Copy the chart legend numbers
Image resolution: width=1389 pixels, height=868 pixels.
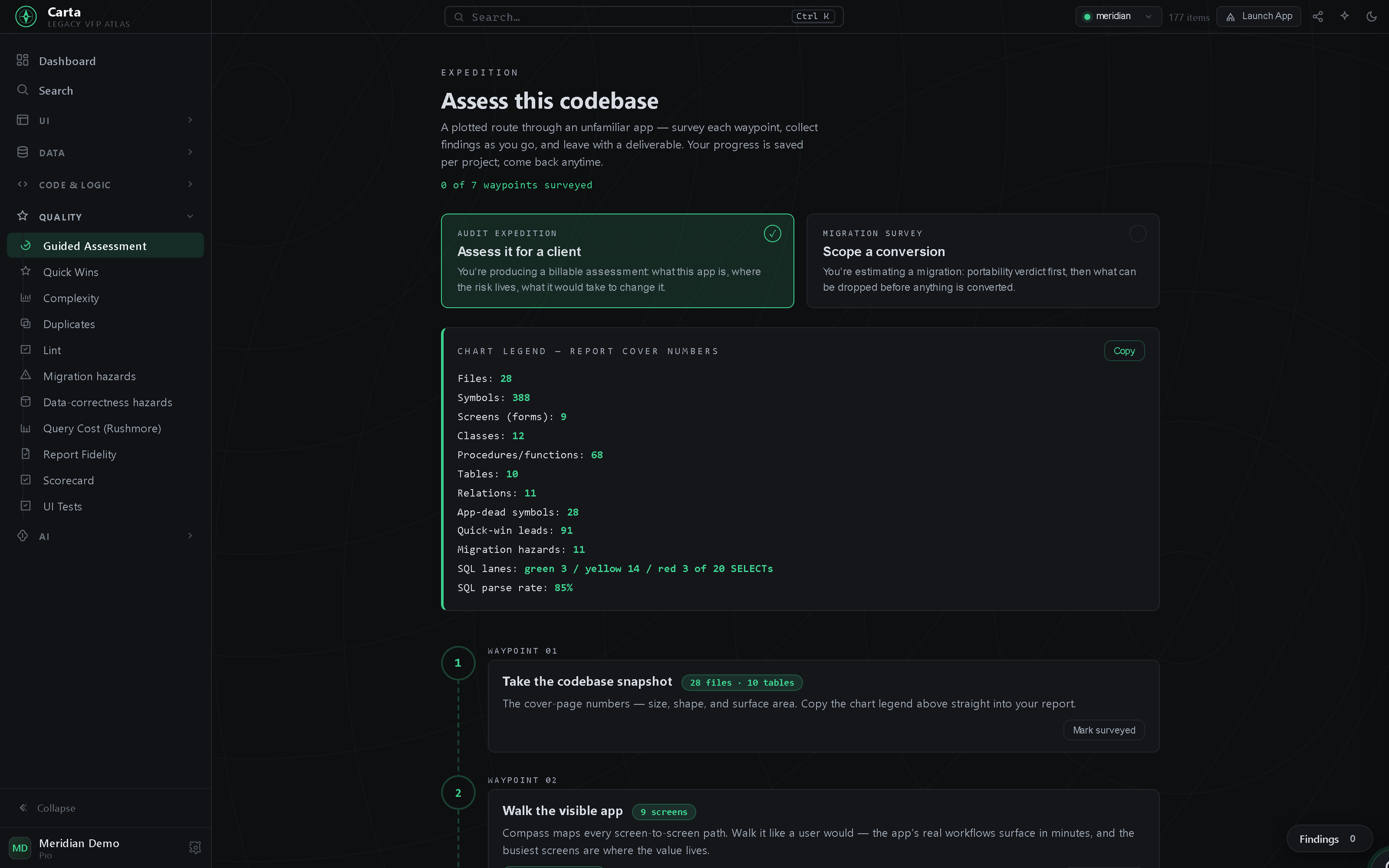[1124, 351]
